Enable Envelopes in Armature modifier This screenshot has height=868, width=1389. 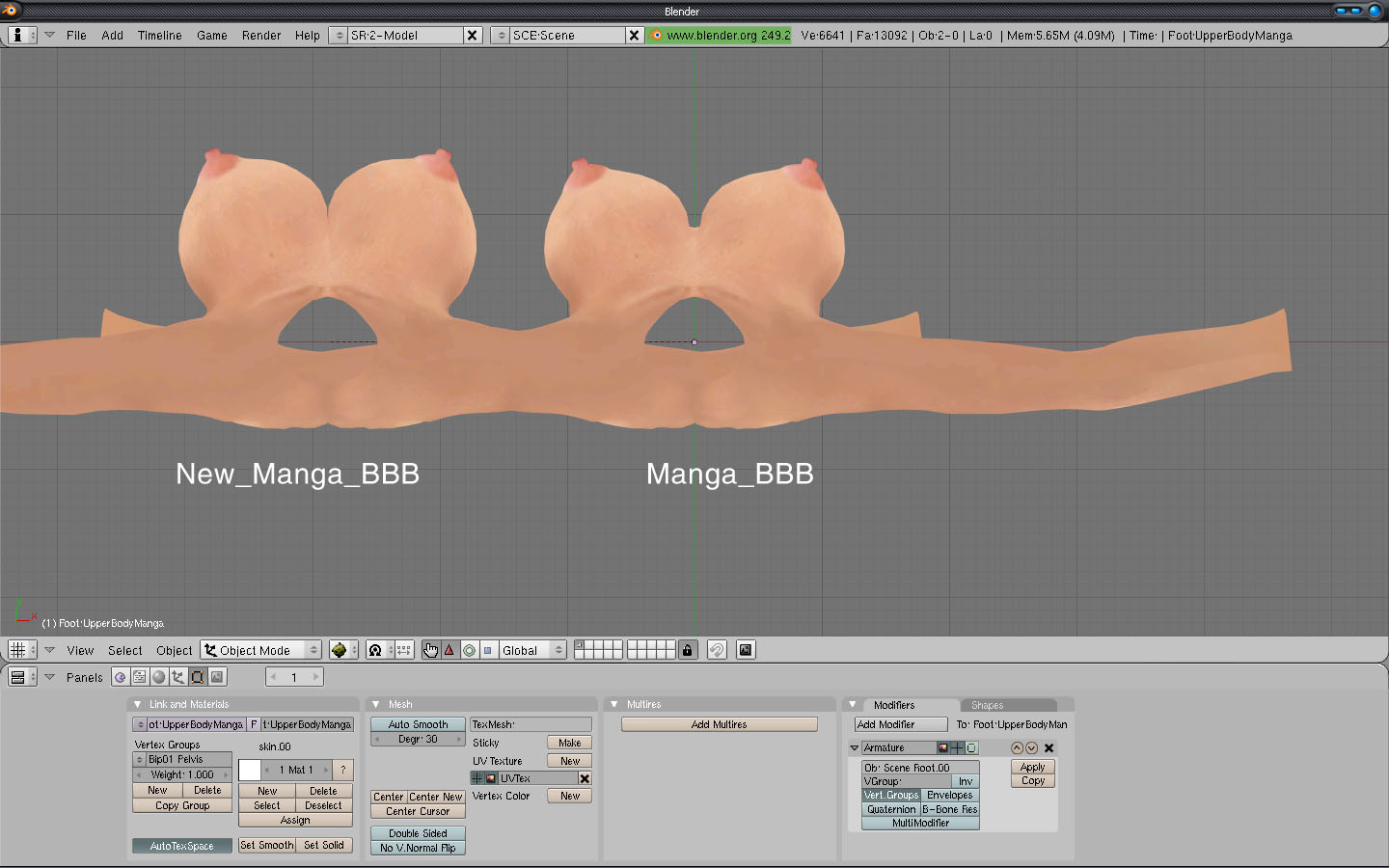[949, 796]
